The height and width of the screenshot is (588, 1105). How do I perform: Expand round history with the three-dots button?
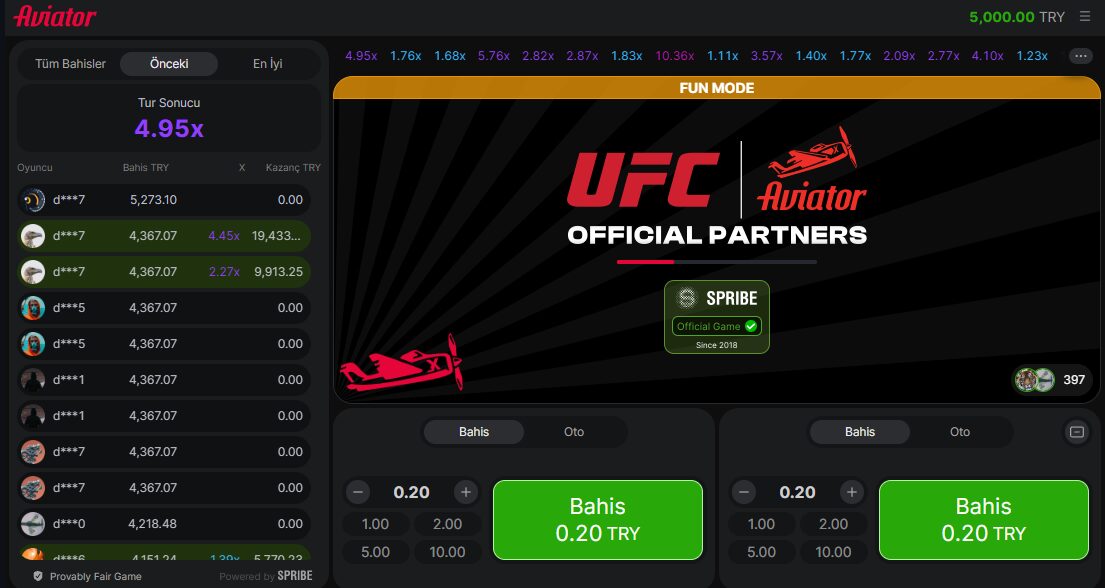(x=1080, y=56)
